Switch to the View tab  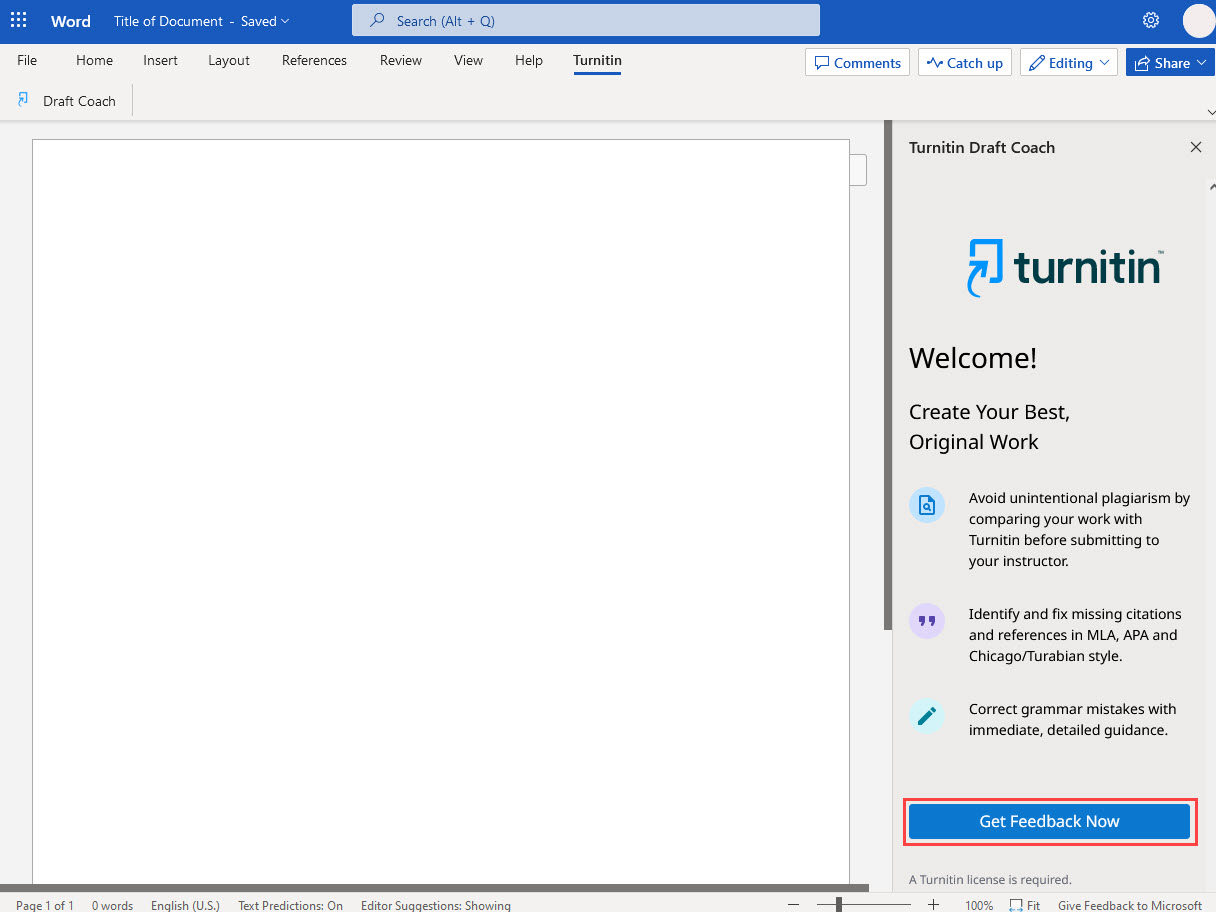click(x=468, y=60)
